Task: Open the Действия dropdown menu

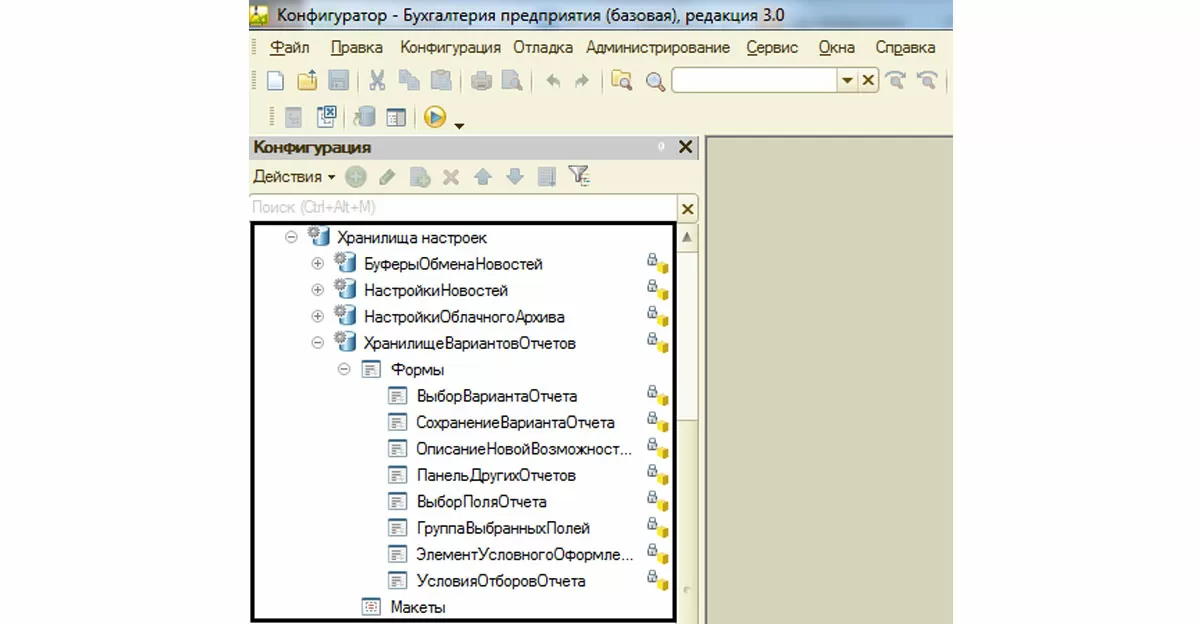Action: coord(294,177)
